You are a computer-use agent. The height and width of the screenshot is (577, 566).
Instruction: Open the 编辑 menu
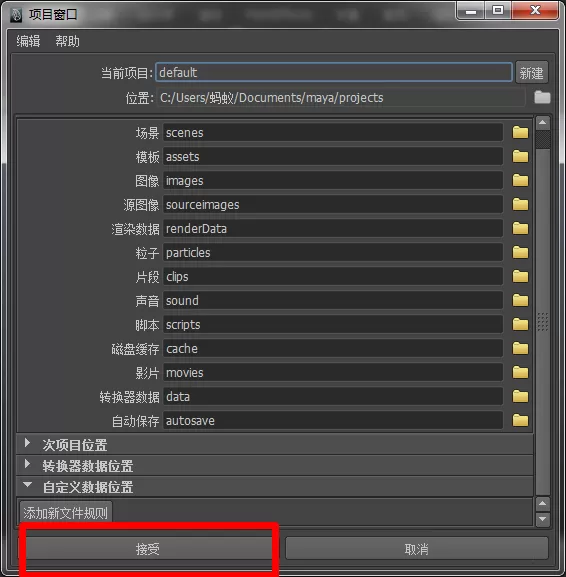(28, 41)
